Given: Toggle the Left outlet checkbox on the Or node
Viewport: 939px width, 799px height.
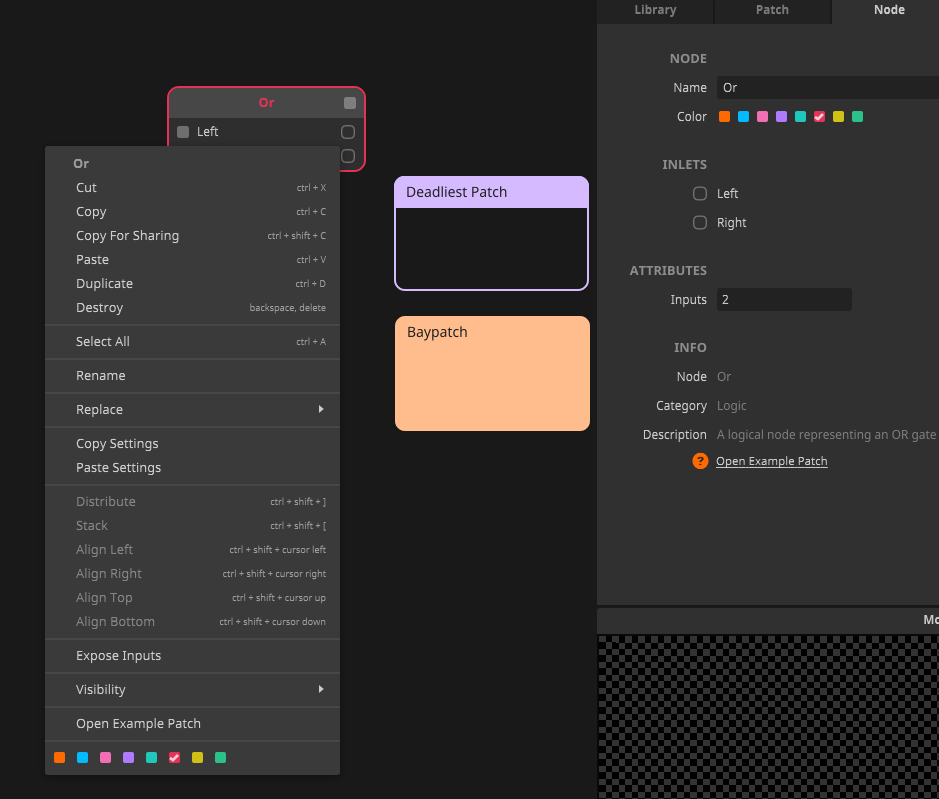Looking at the screenshot, I should (348, 132).
